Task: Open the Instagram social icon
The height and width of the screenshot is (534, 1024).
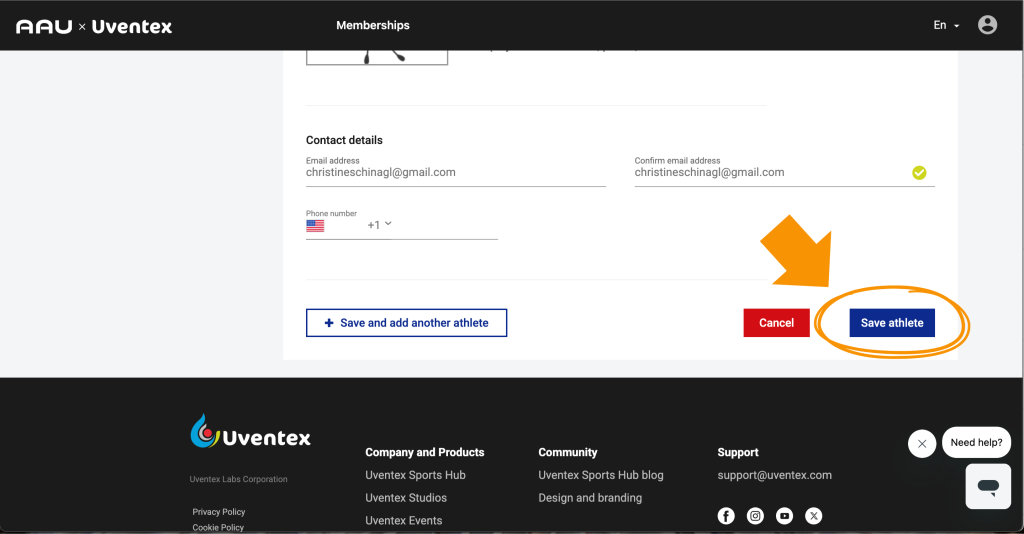Action: click(756, 516)
